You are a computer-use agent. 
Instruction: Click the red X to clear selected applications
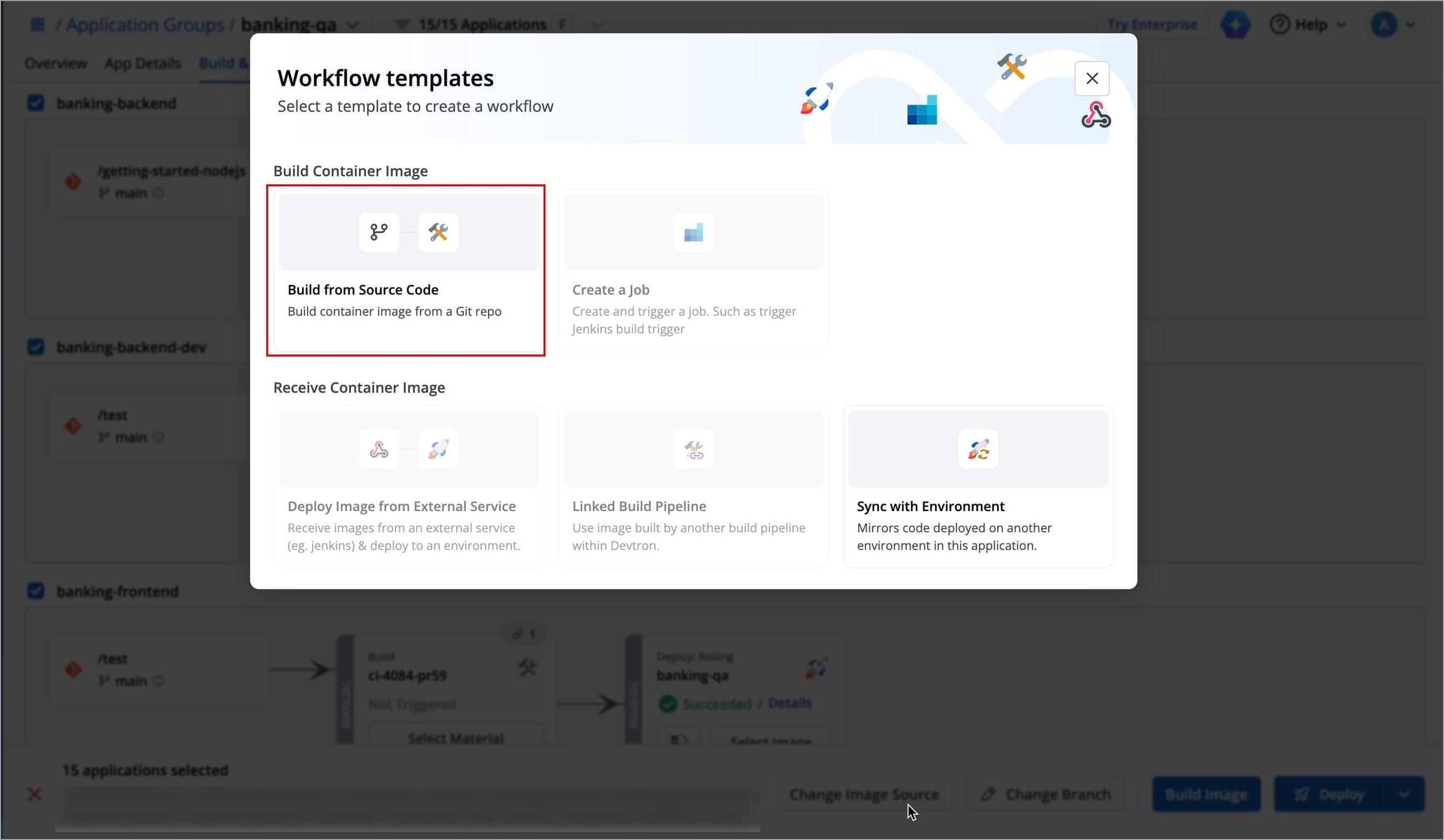click(x=34, y=794)
